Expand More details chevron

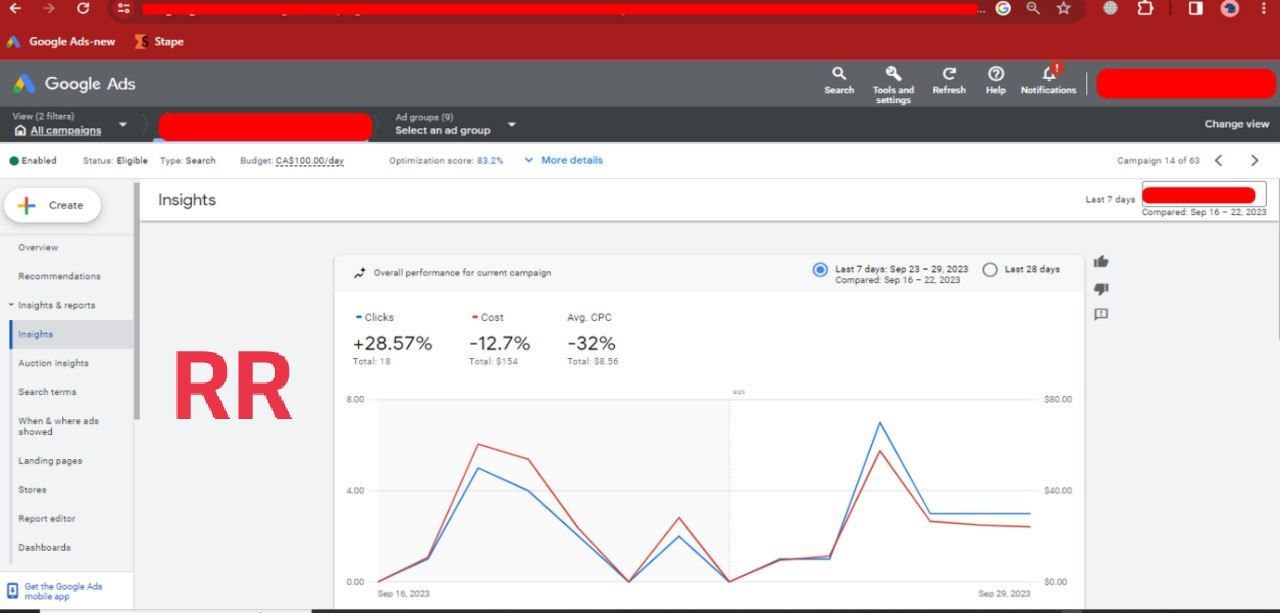click(x=529, y=160)
